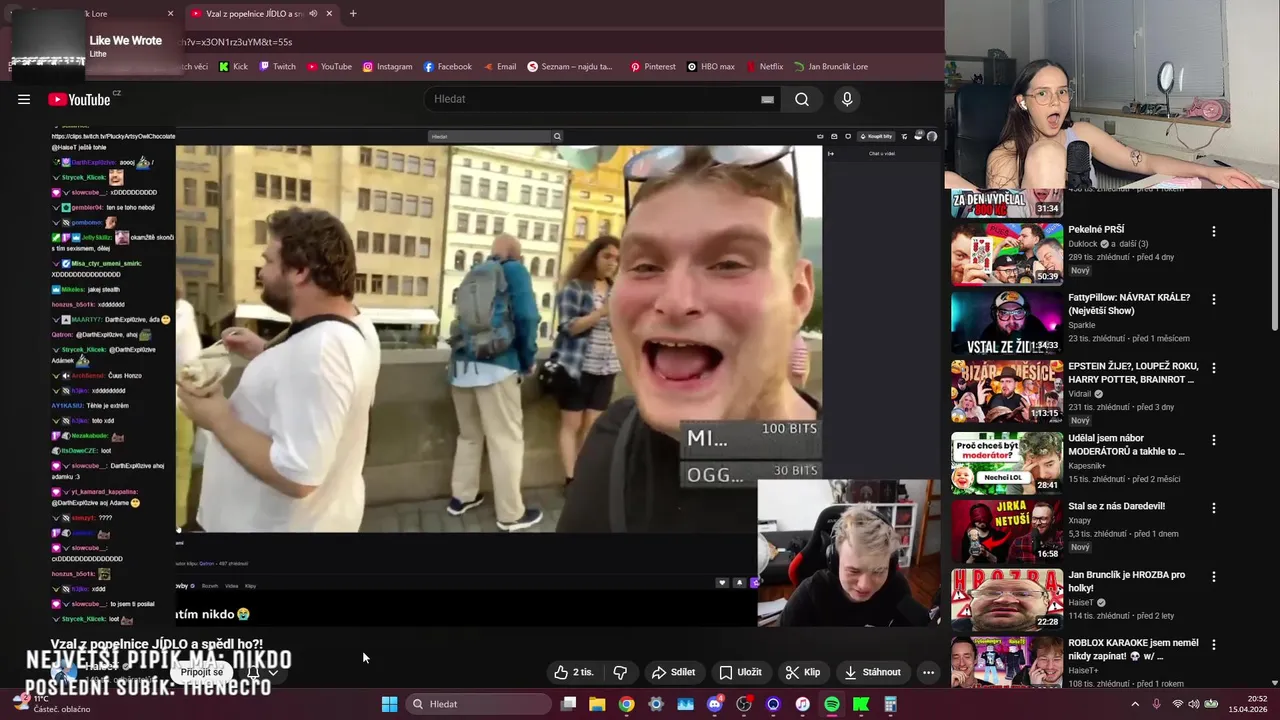Image resolution: width=1280 pixels, height=720 pixels.
Task: Open options for Jan Brunclík je HROZBA video
Action: point(1214,577)
